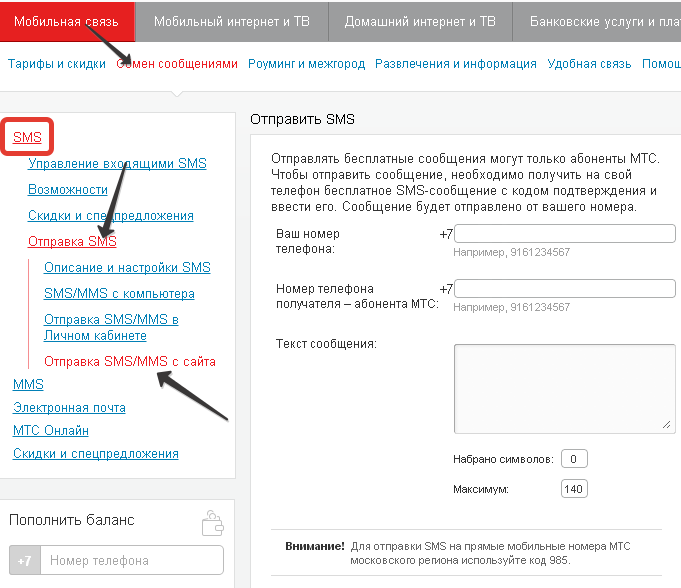Screen dimensions: 681x588
Task: Open Развлечения и информация menu
Action: 456,64
